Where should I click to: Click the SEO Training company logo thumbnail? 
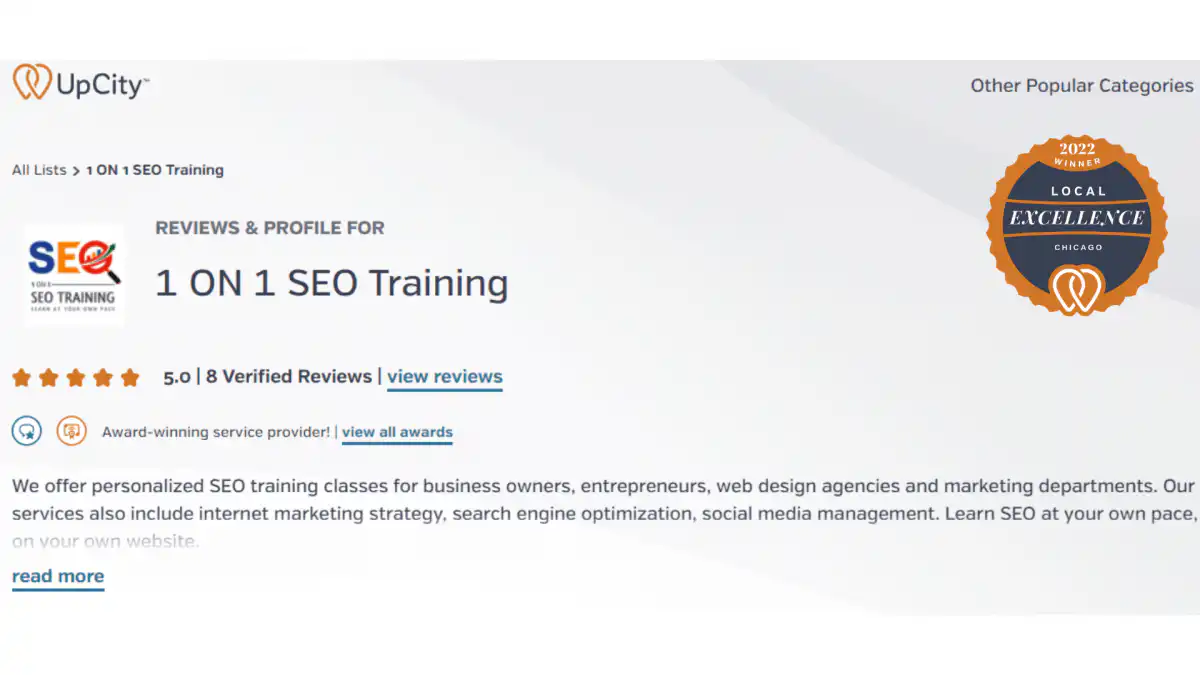point(73,274)
